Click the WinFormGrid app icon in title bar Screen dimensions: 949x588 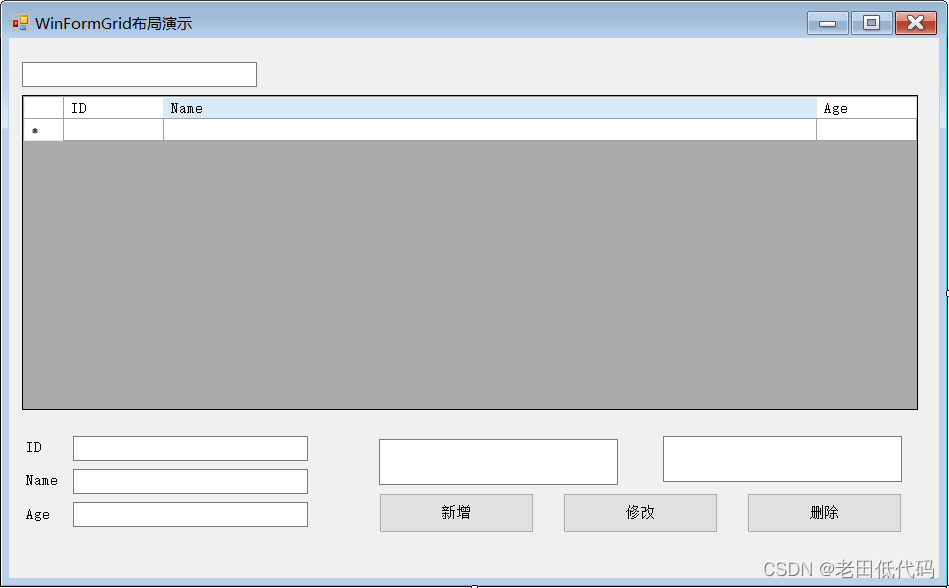(20, 23)
